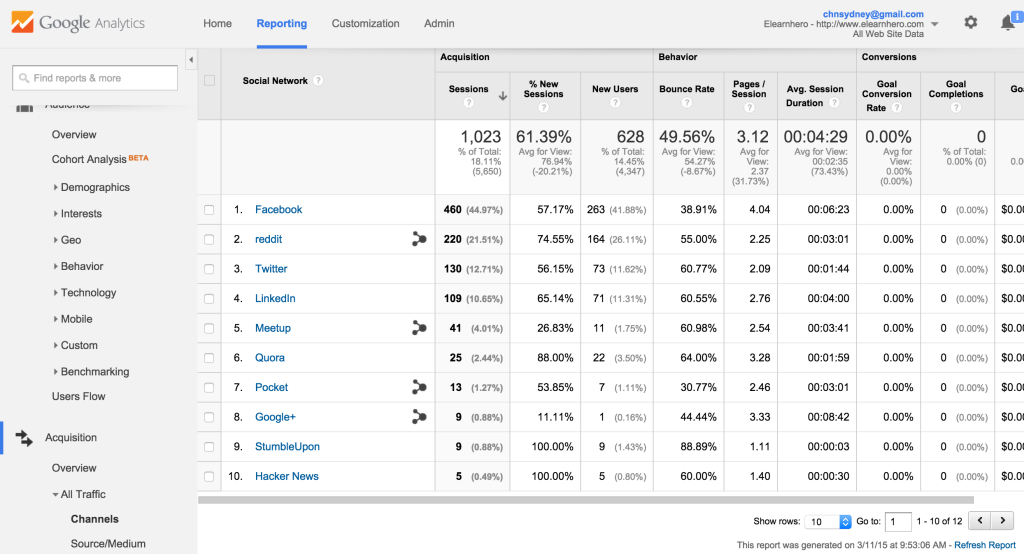Check the Pocket row checkbox
This screenshot has height=554, width=1024.
pos(209,387)
